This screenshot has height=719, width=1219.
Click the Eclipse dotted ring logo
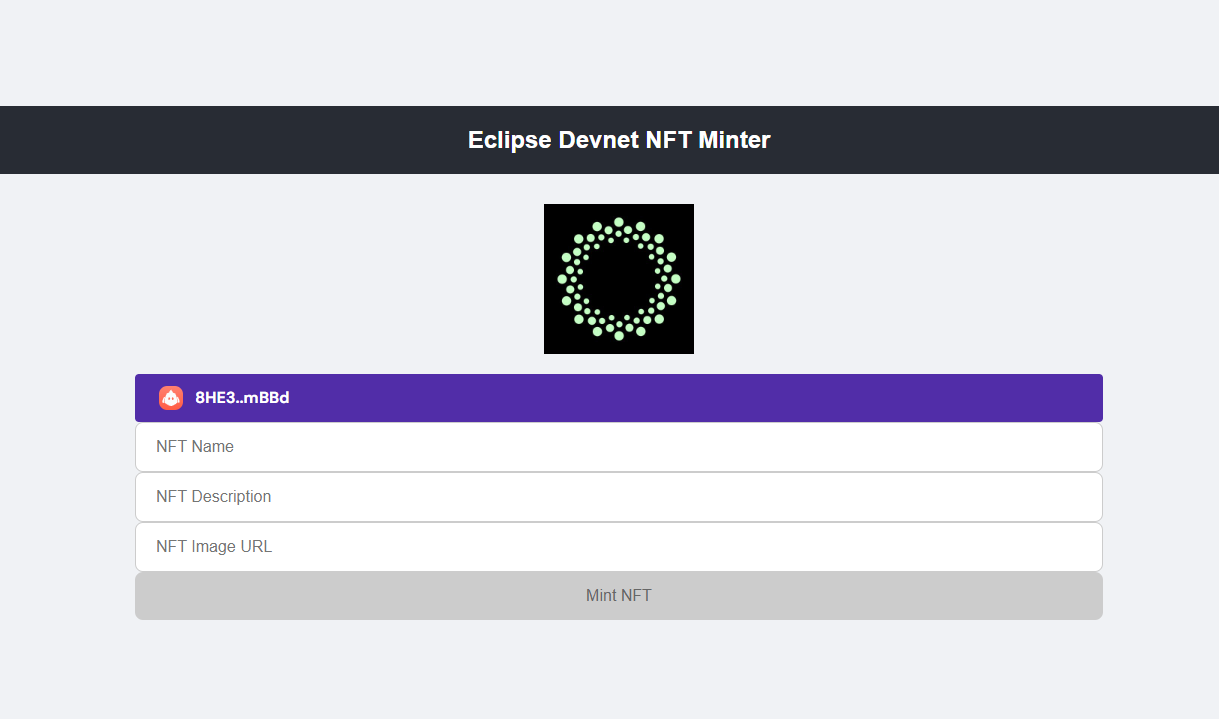click(618, 279)
